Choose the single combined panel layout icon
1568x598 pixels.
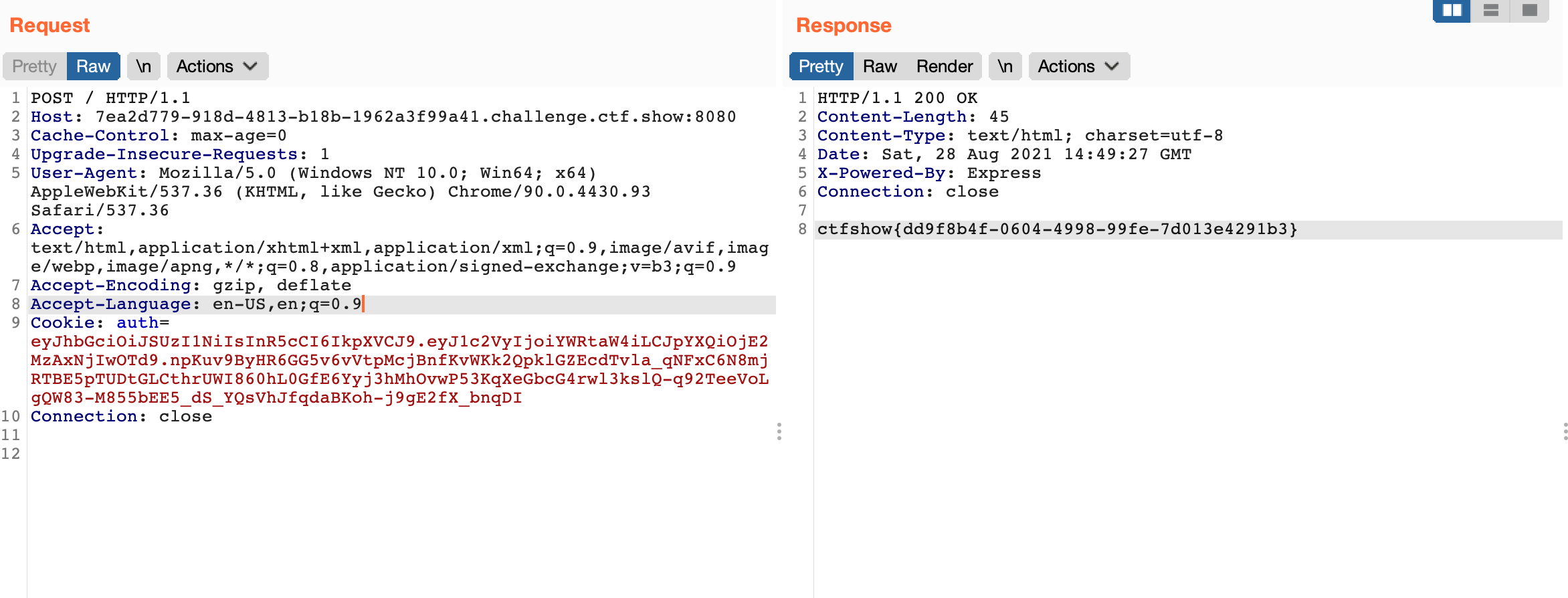click(x=1529, y=11)
